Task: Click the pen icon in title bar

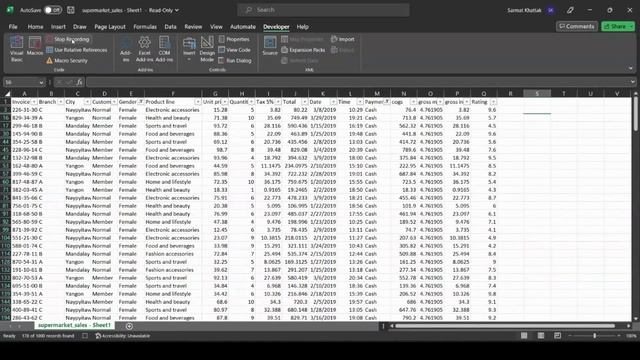Action: click(x=570, y=10)
